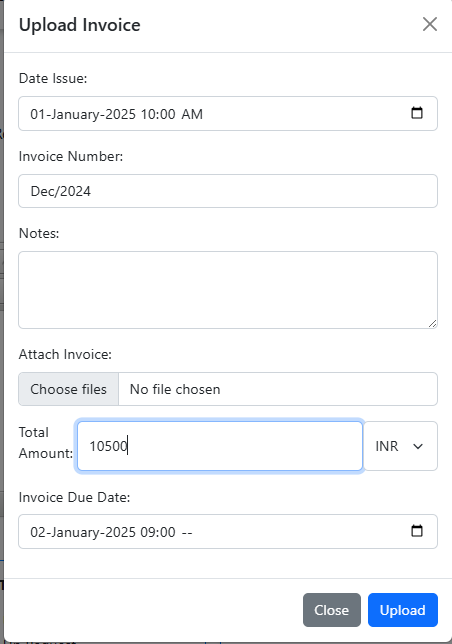The width and height of the screenshot is (452, 644).
Task: Select the day 01 in Date Issue
Action: [x=38, y=114]
